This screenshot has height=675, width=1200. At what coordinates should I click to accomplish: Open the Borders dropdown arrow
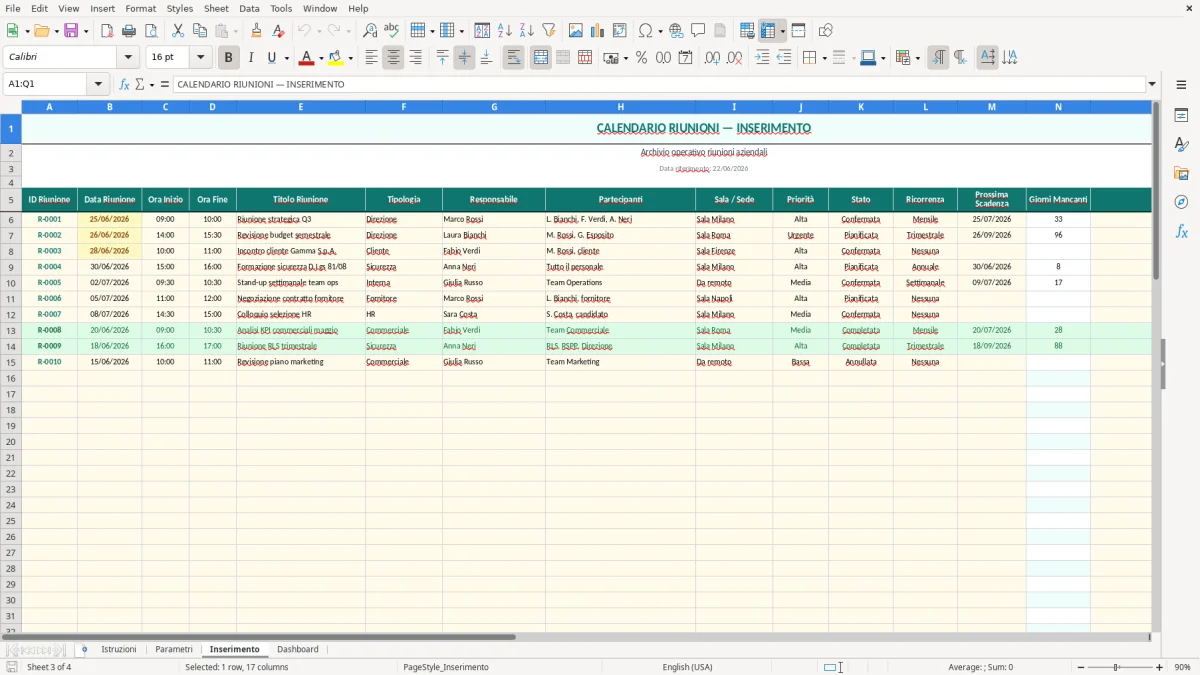(x=823, y=58)
